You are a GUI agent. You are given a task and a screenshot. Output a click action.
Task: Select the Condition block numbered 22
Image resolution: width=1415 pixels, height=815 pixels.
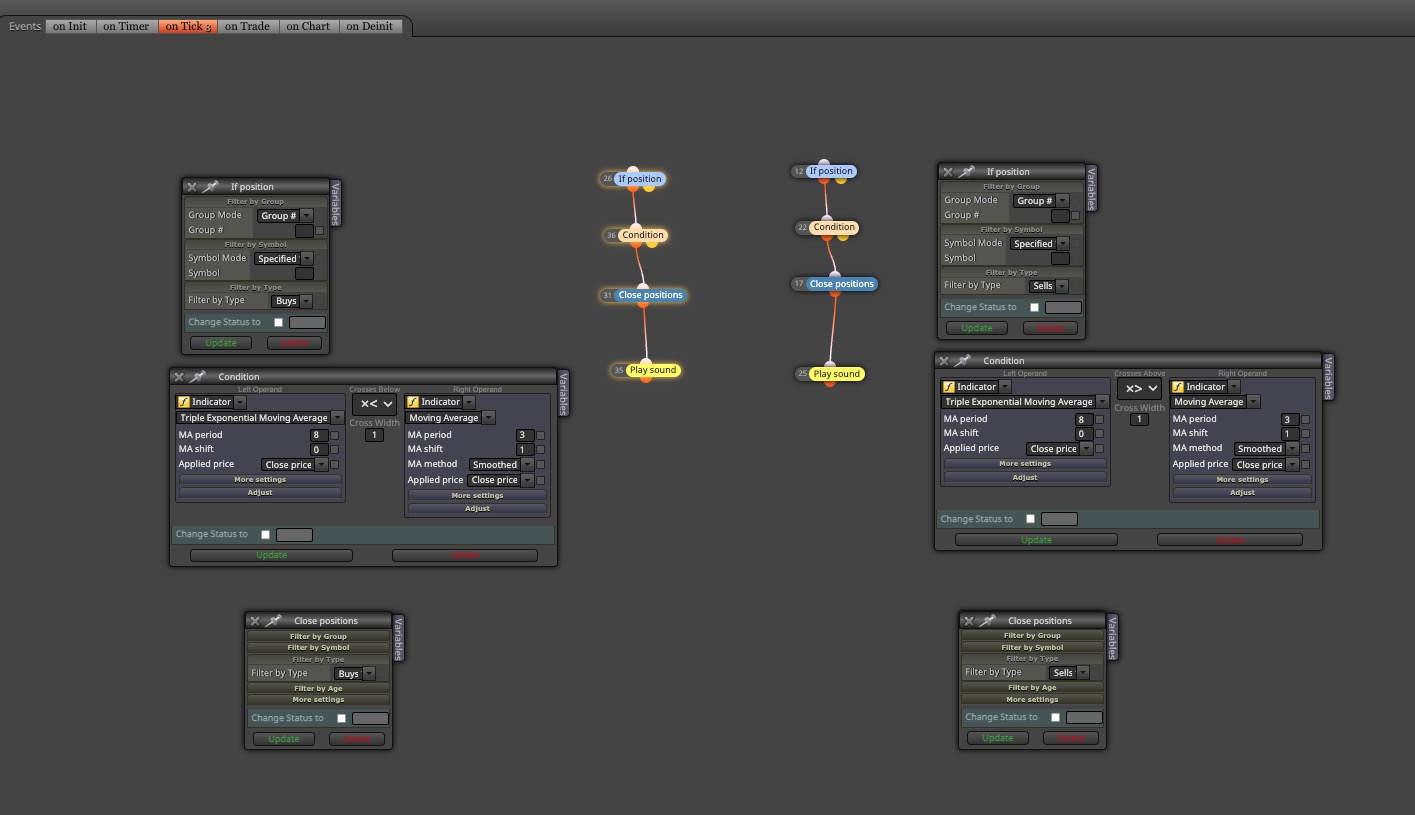(834, 227)
